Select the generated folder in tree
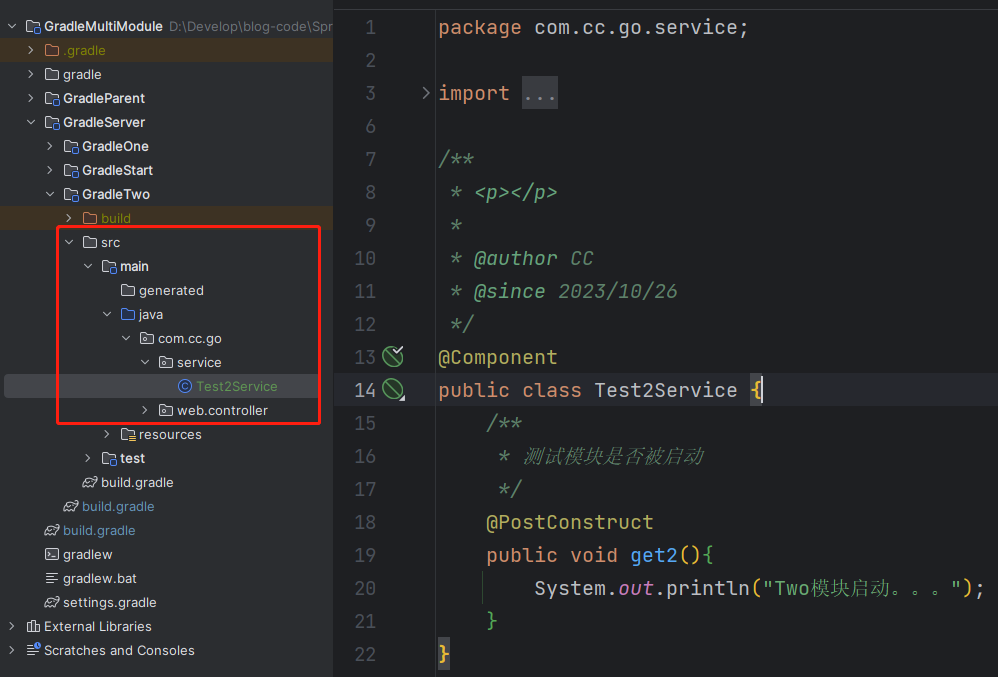The image size is (998, 677). point(162,291)
